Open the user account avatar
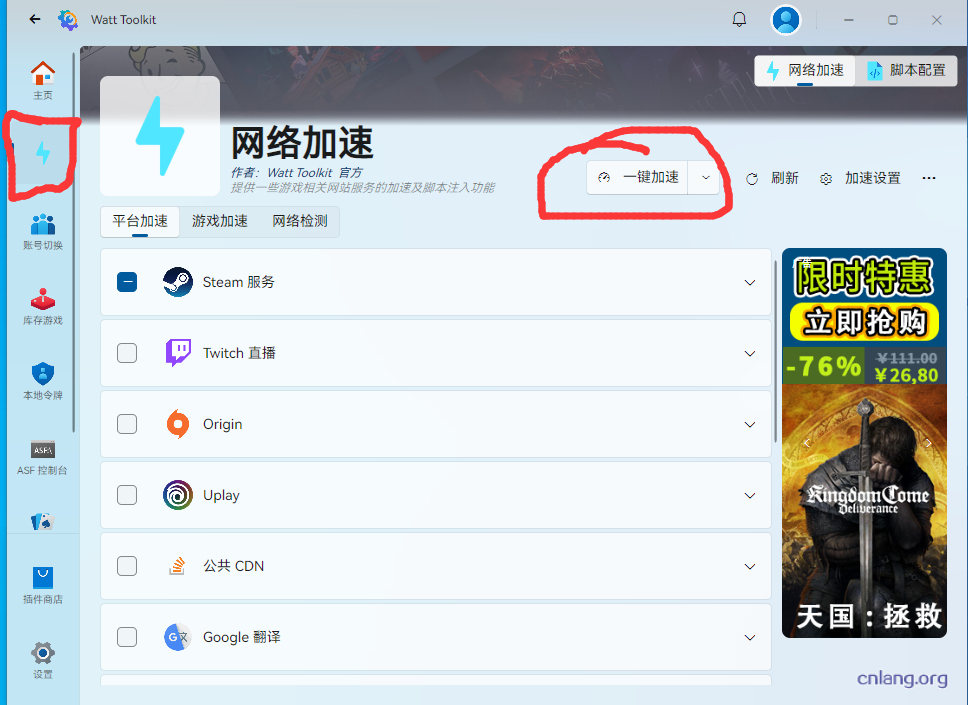 point(786,20)
